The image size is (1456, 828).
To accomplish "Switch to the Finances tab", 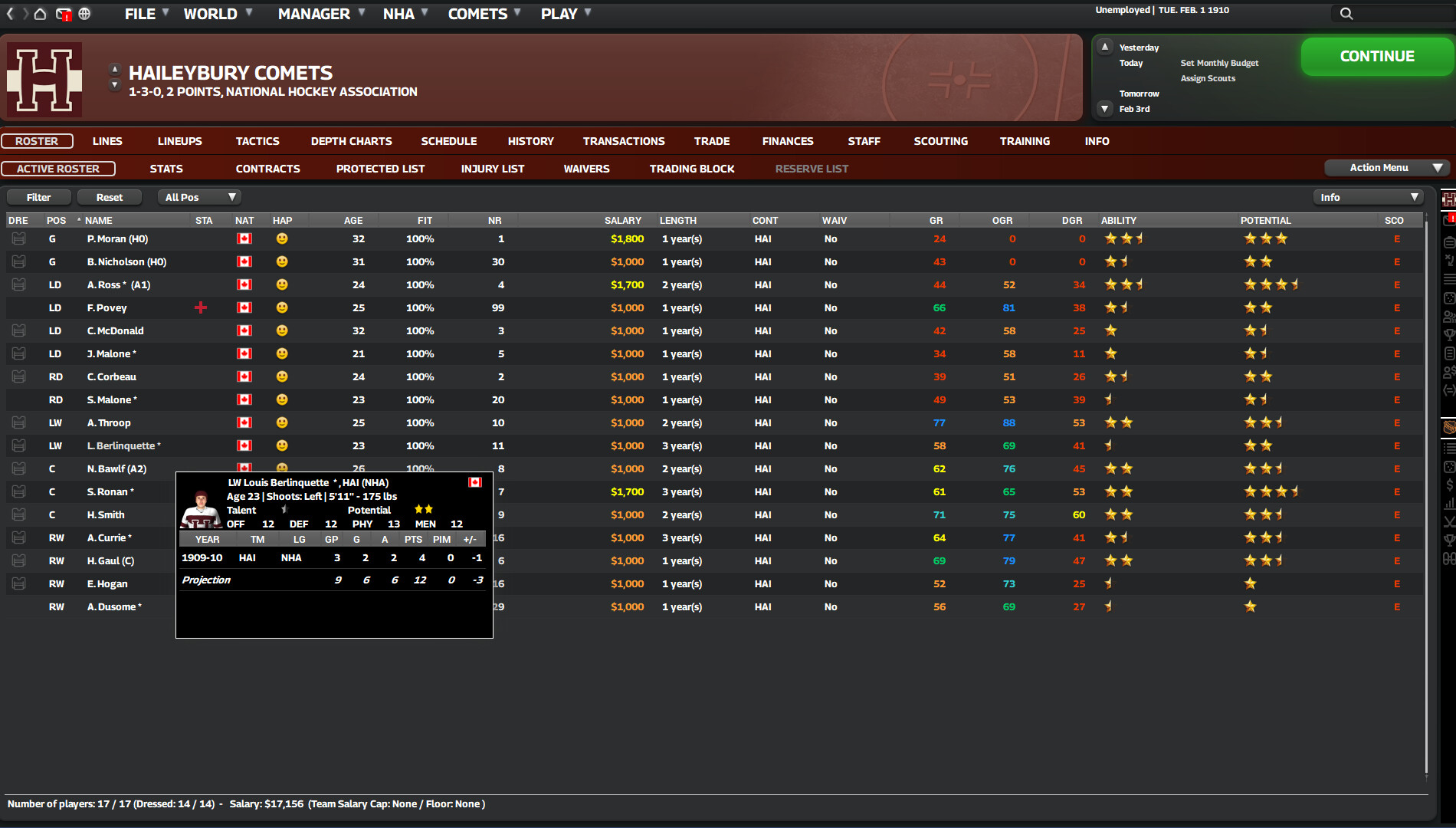I will (787, 141).
